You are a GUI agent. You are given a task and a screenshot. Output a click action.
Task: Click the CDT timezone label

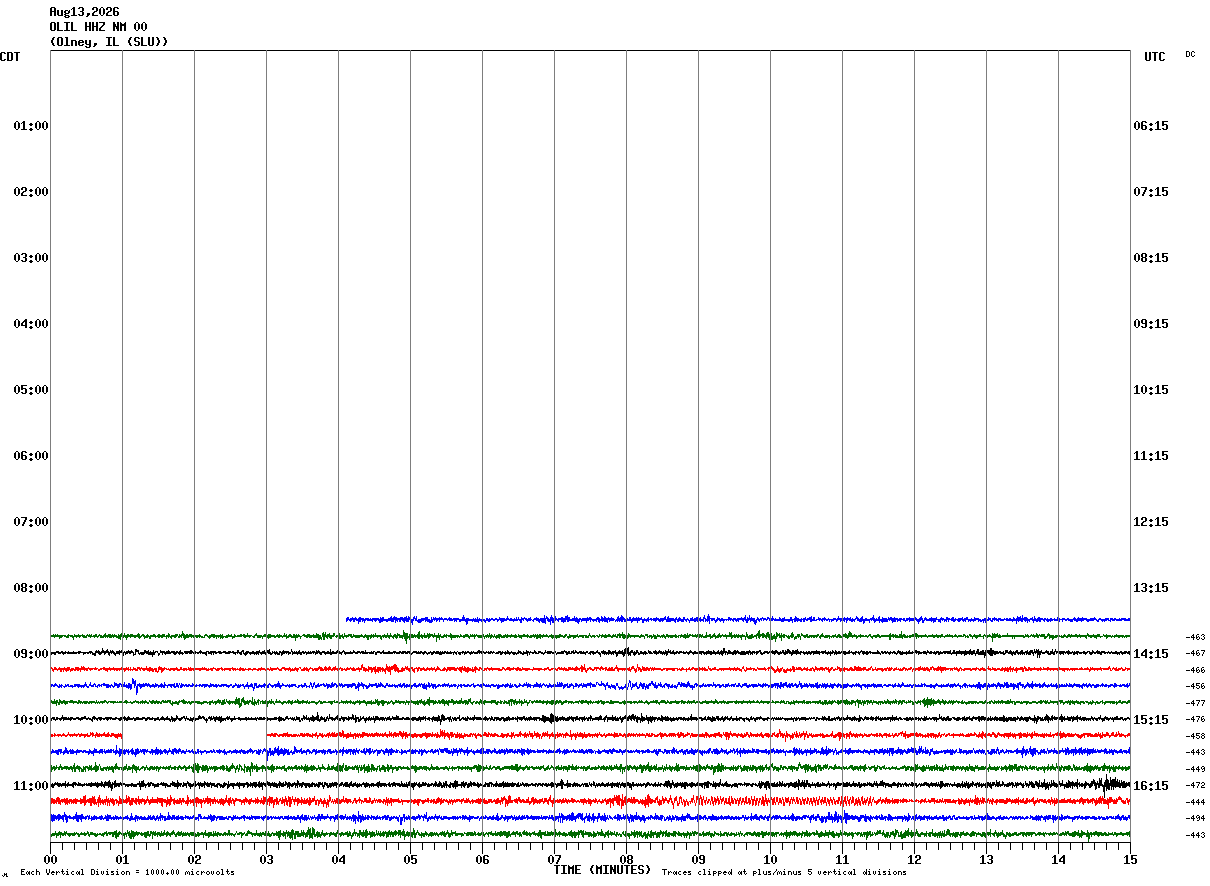pos(10,57)
